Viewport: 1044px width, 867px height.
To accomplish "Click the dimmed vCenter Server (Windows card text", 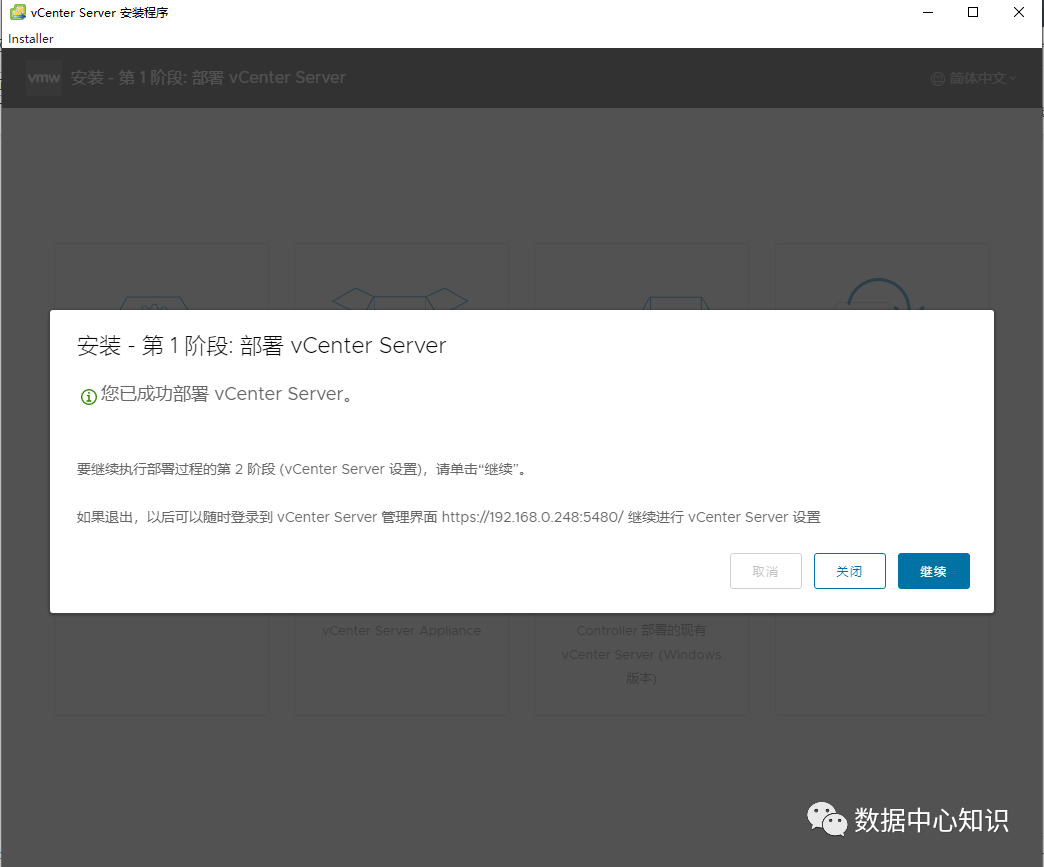I will (641, 654).
